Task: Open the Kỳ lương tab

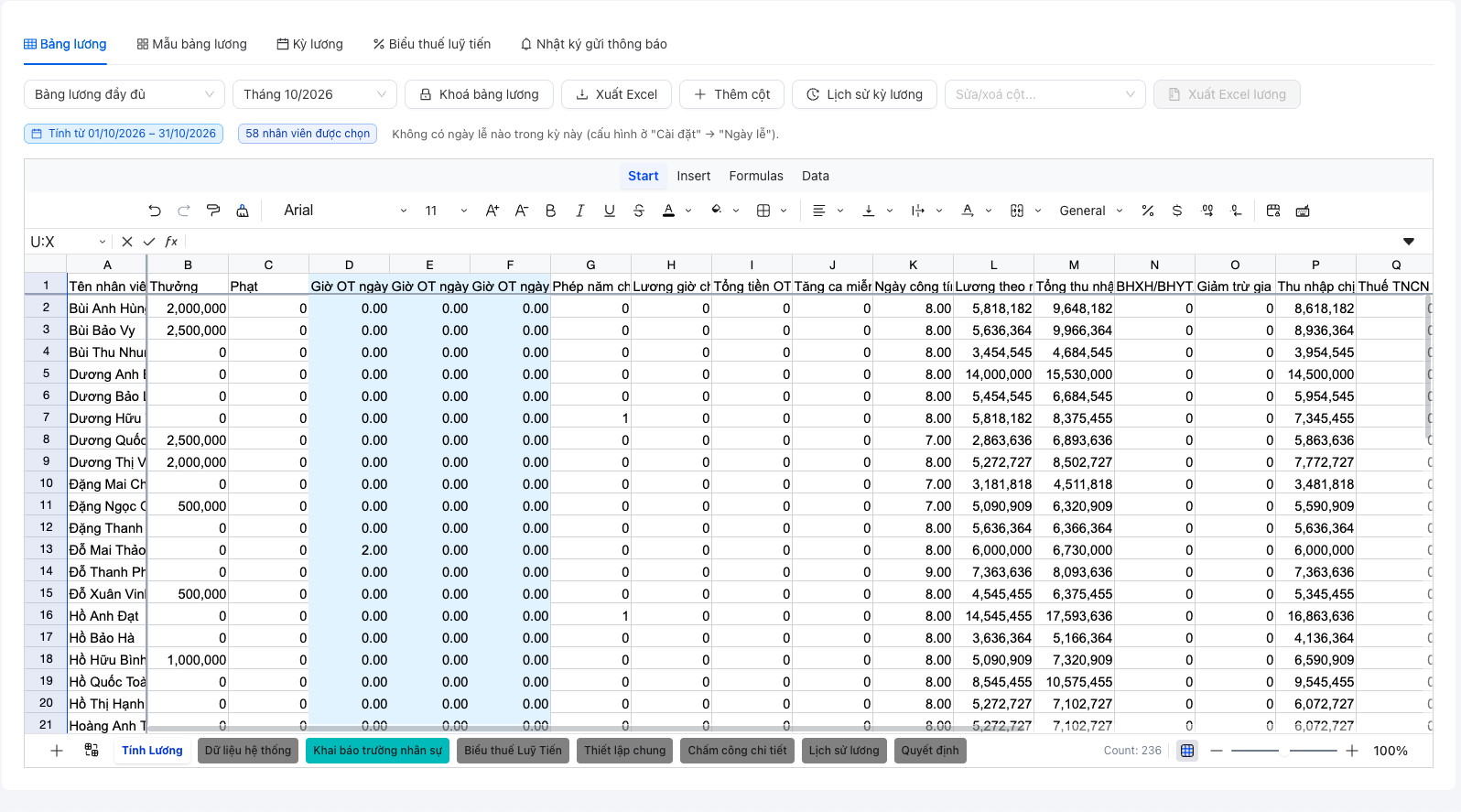Action: pos(310,44)
